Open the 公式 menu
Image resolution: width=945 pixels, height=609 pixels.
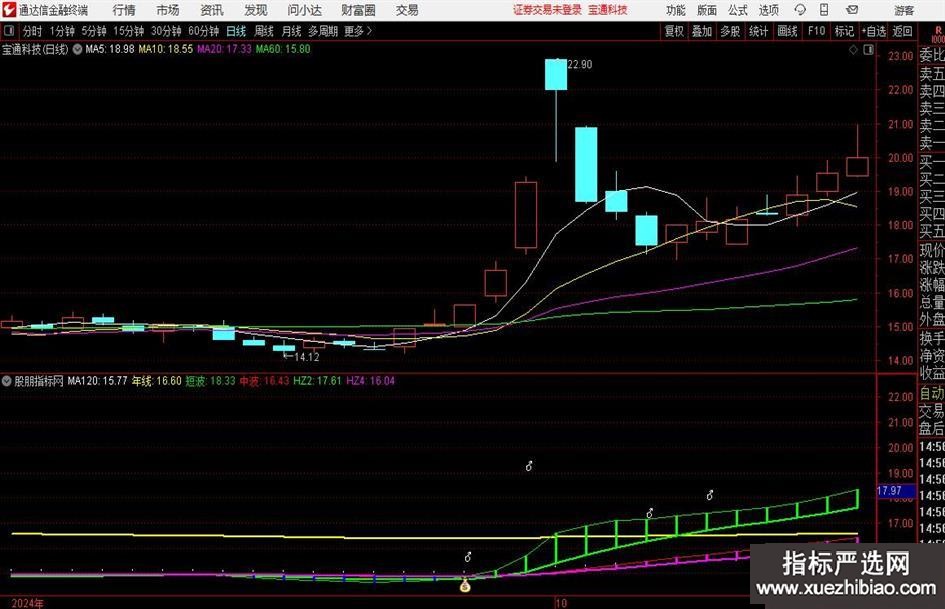pyautogui.click(x=738, y=10)
